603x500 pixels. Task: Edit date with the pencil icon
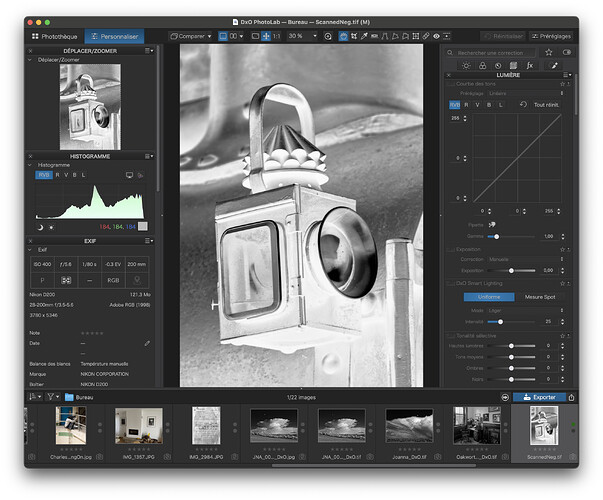click(147, 343)
